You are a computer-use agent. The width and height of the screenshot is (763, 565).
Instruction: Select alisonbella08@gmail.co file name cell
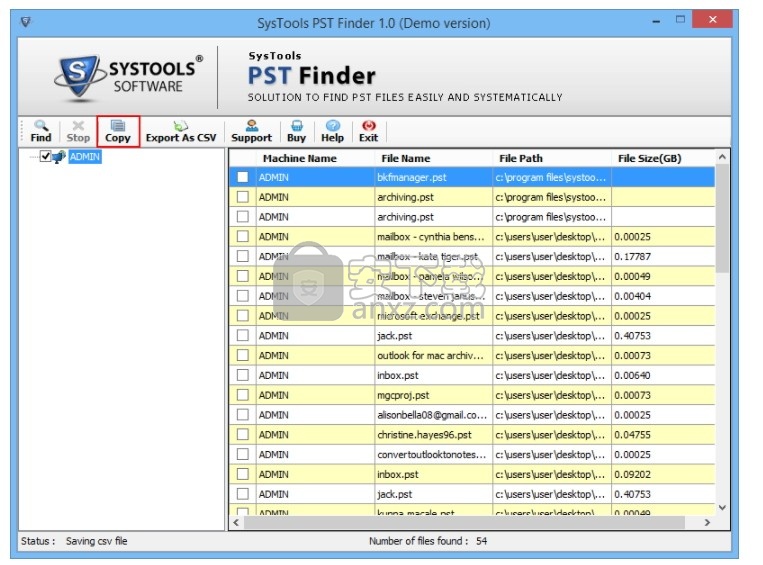(434, 415)
